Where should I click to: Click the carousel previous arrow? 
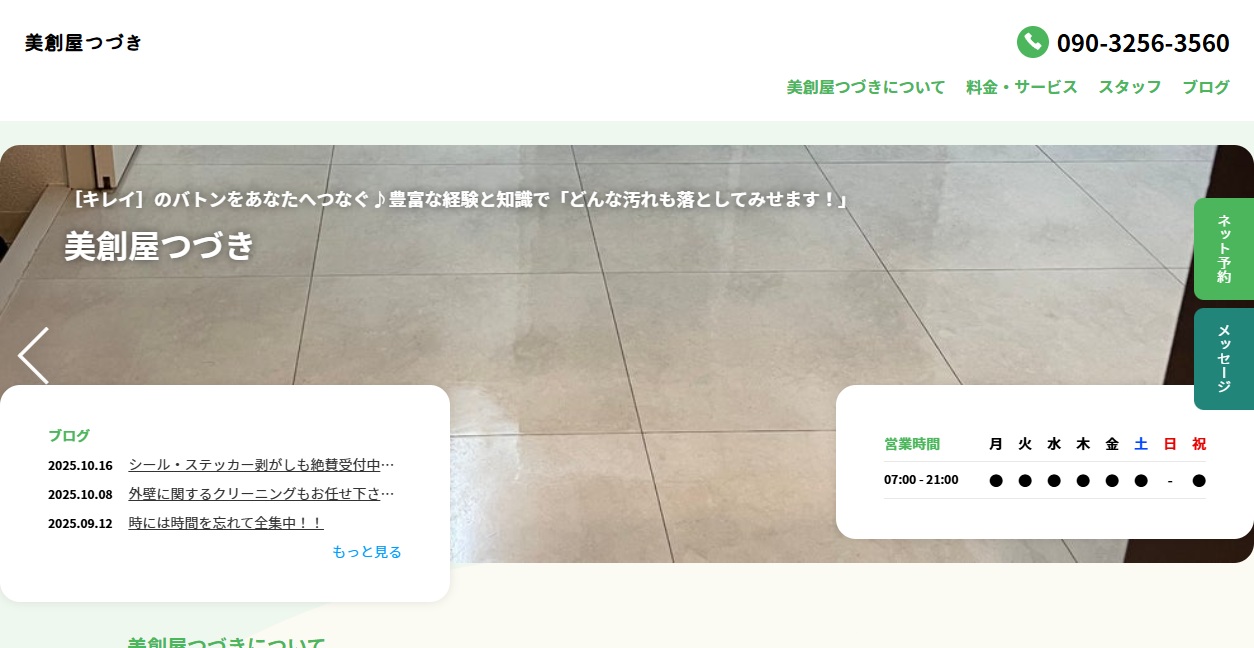pos(32,355)
